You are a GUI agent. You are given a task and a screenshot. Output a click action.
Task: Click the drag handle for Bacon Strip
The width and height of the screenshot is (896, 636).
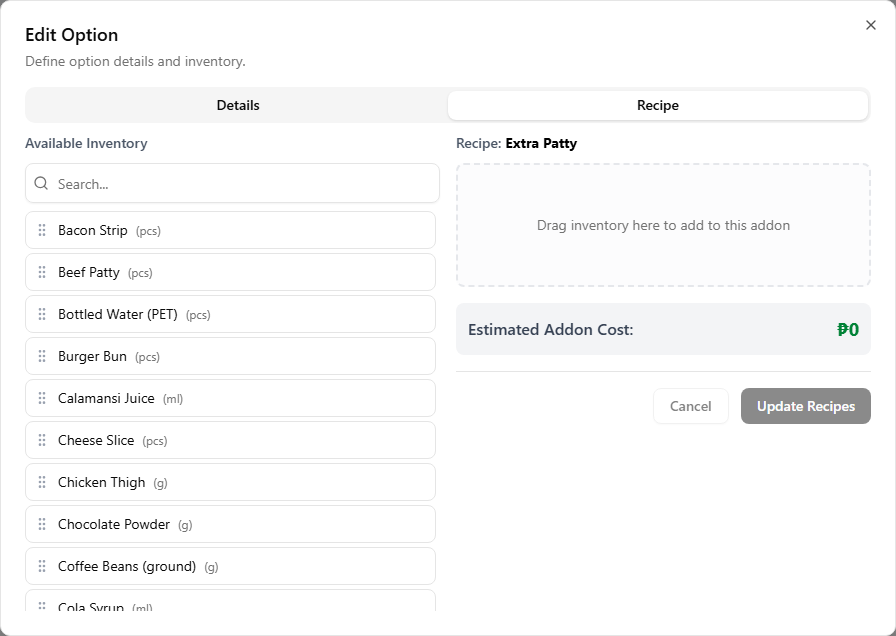point(42,230)
